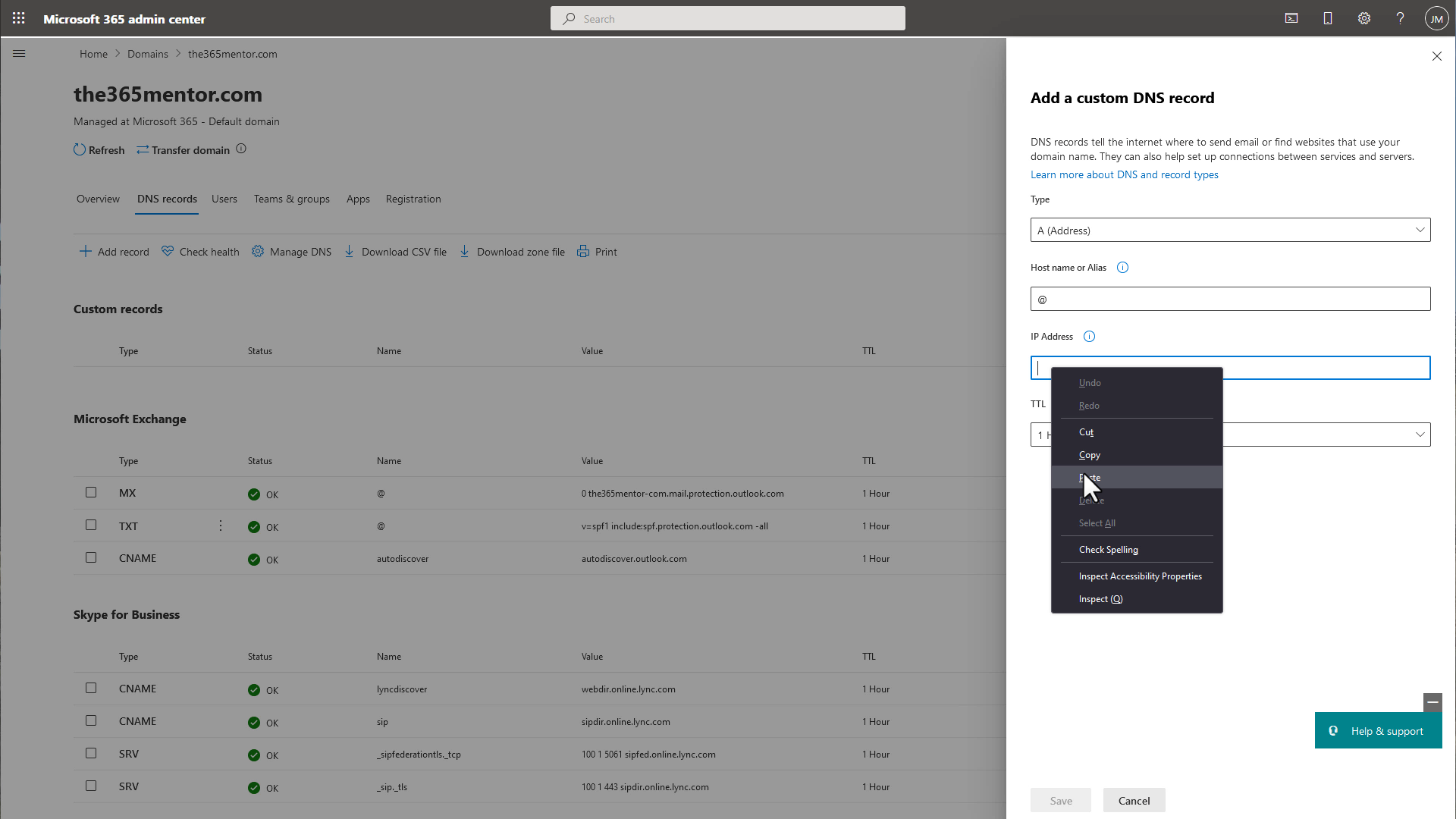The image size is (1456, 819).
Task: Open TXT record more options dots
Action: [221, 526]
